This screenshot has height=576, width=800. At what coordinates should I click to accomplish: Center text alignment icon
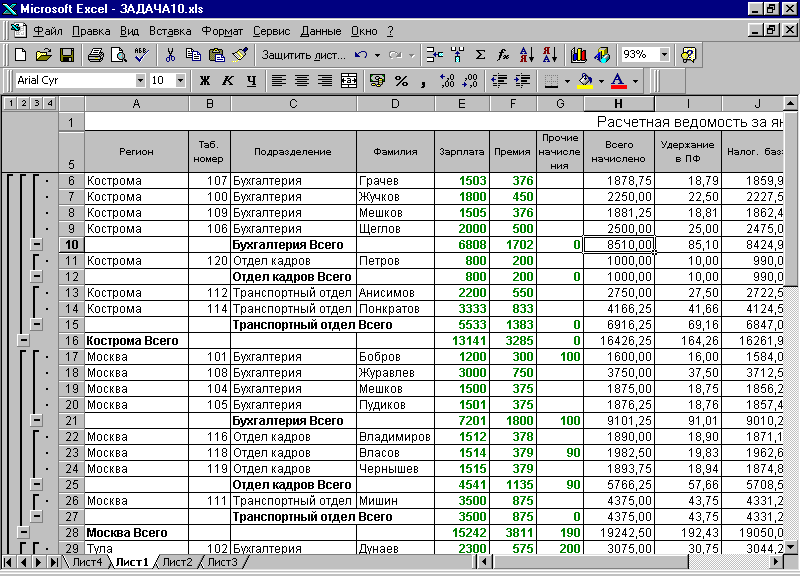[302, 81]
